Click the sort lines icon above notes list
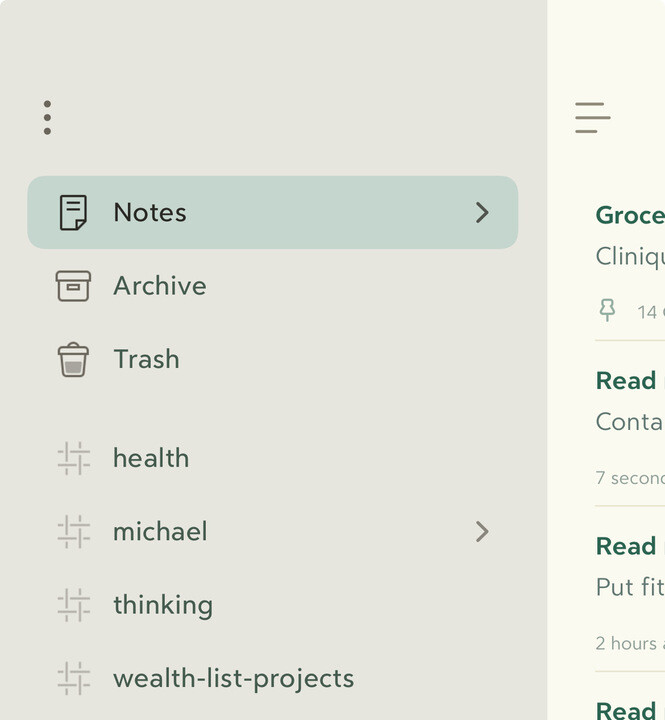 pos(592,118)
